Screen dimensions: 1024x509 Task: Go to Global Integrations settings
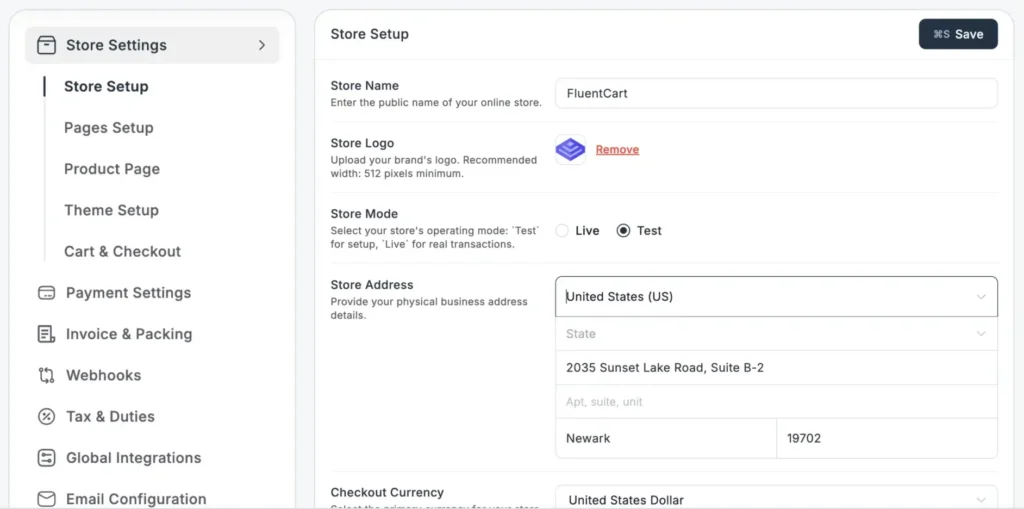coord(133,457)
